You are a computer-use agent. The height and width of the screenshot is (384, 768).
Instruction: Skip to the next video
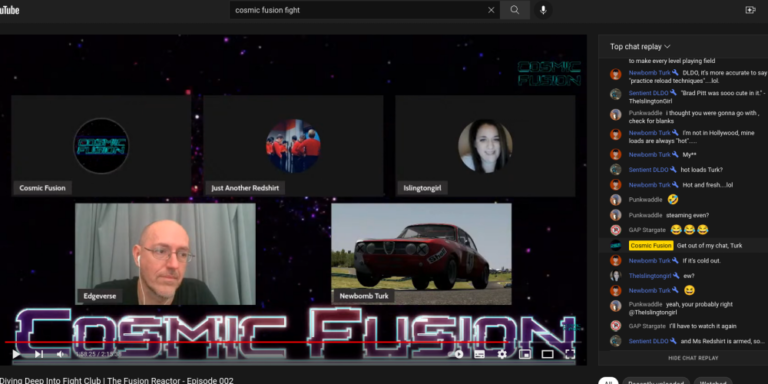pyautogui.click(x=39, y=354)
